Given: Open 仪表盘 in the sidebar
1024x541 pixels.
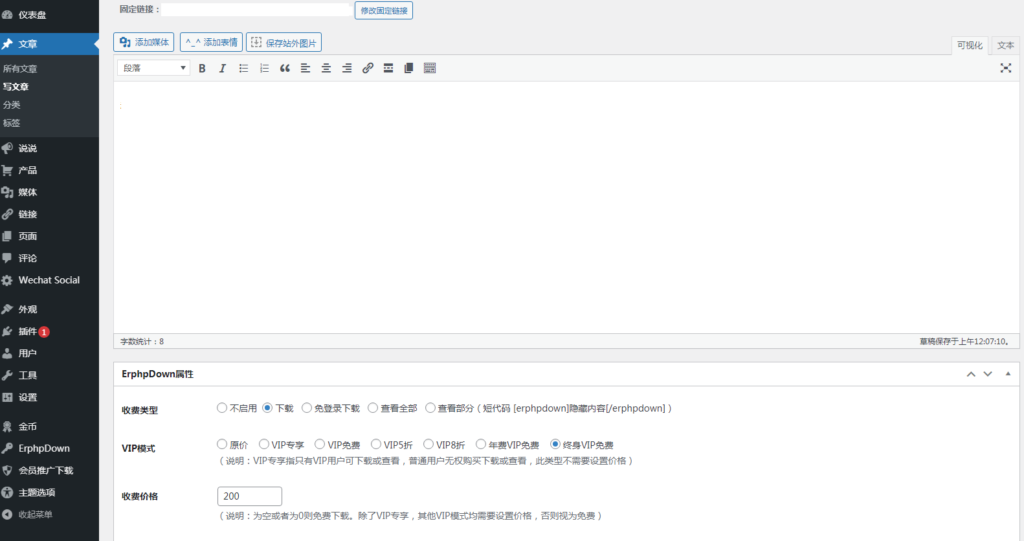Looking at the screenshot, I should pos(50,14).
